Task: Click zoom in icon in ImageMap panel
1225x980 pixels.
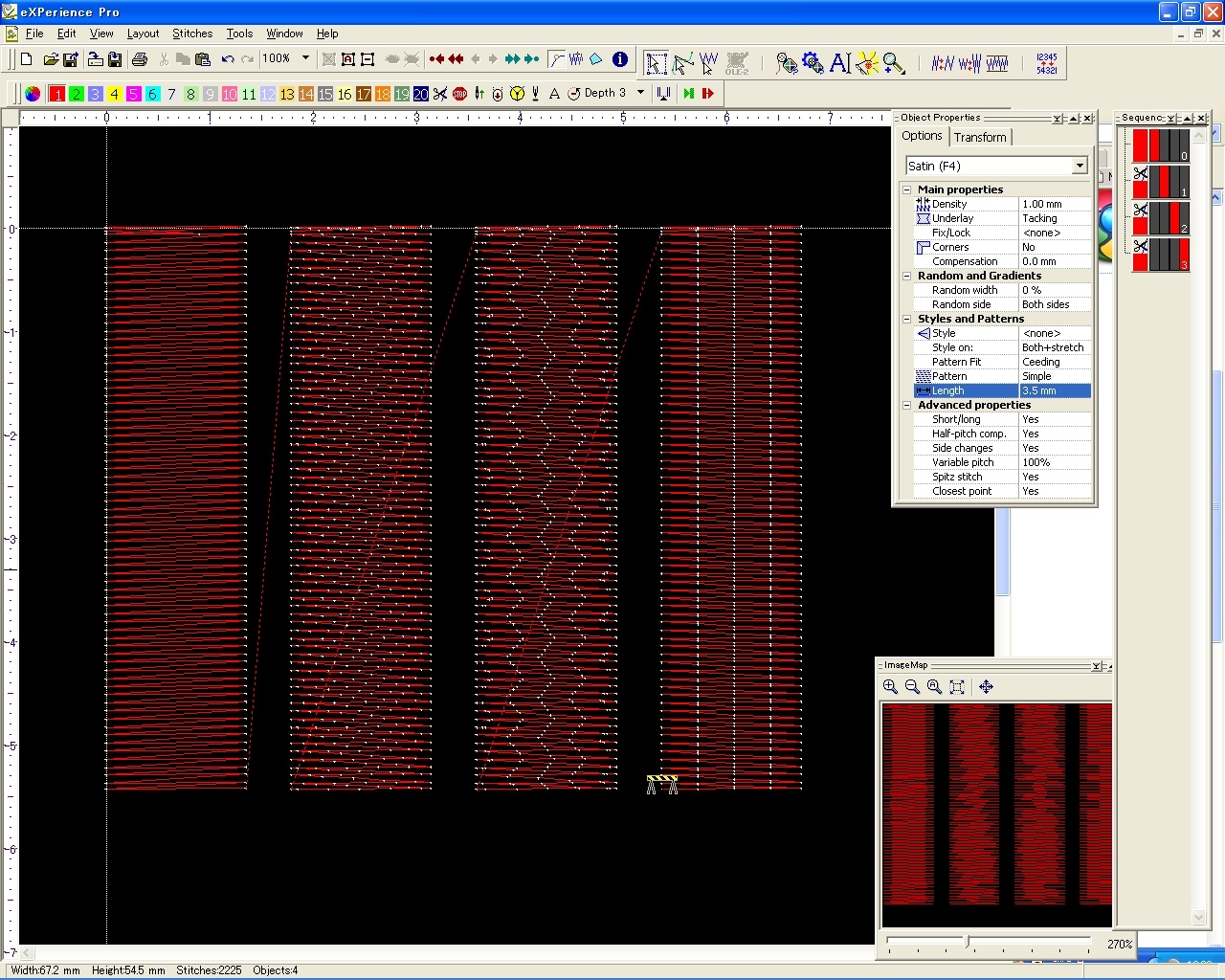Action: (x=890, y=687)
